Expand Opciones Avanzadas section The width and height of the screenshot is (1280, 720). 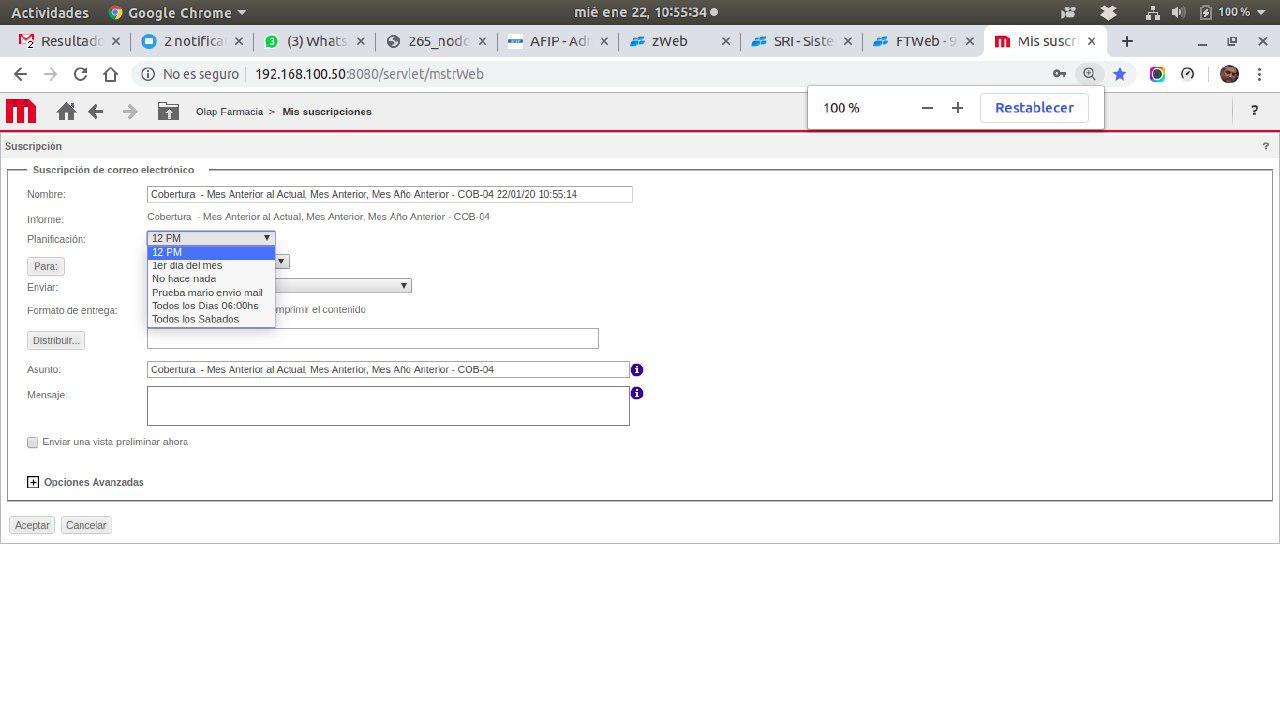33,482
